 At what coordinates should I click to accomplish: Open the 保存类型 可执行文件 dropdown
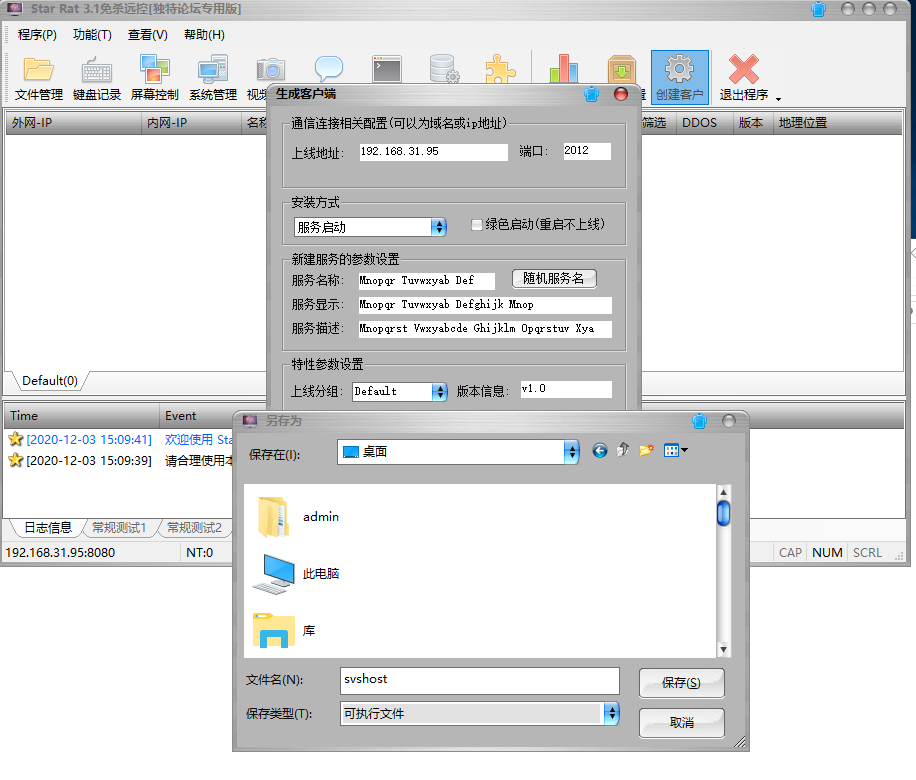[x=479, y=713]
